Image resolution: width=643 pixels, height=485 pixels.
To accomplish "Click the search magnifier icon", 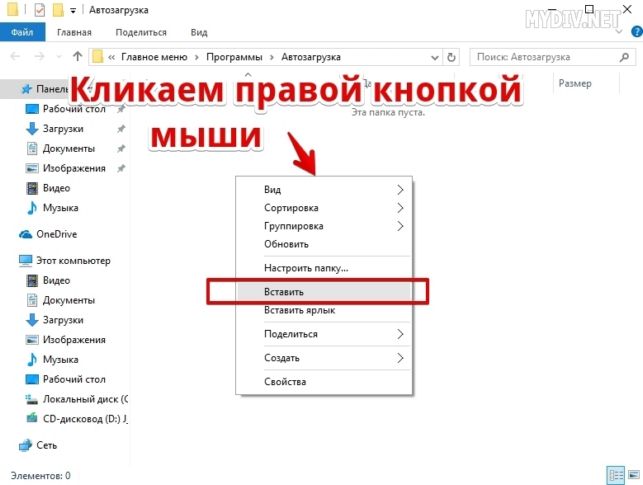I will (624, 57).
